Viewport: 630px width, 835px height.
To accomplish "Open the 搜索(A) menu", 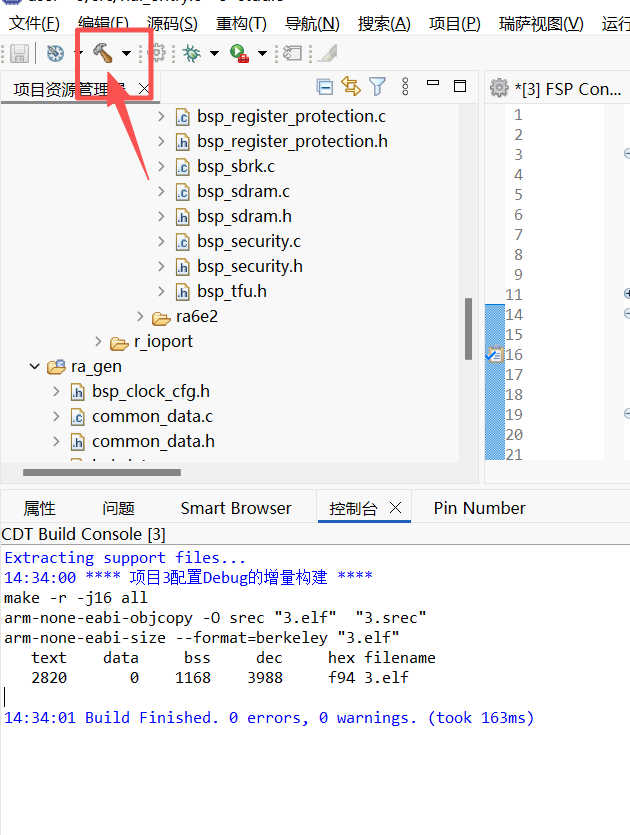I will click(384, 23).
